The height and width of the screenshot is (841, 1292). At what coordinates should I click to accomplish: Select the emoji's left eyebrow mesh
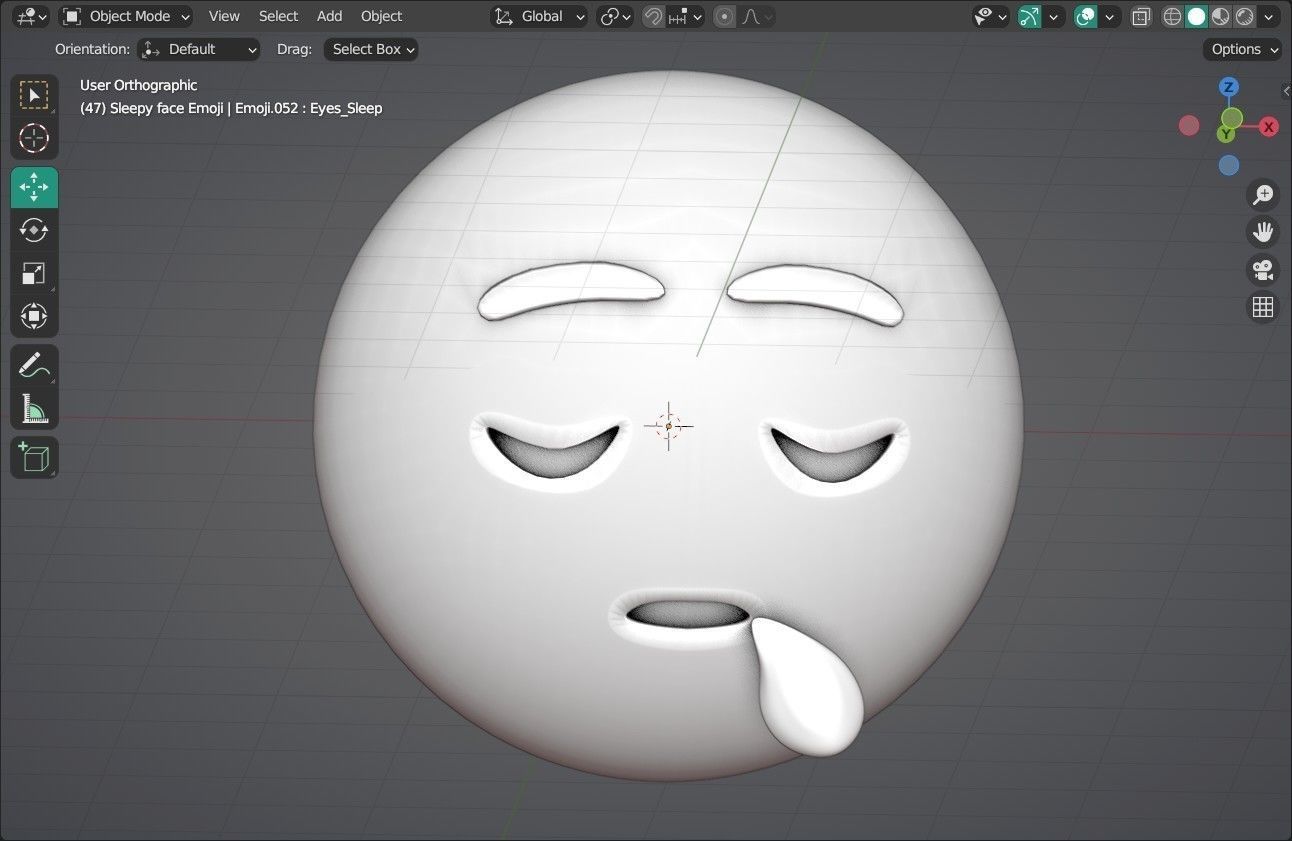(x=570, y=291)
